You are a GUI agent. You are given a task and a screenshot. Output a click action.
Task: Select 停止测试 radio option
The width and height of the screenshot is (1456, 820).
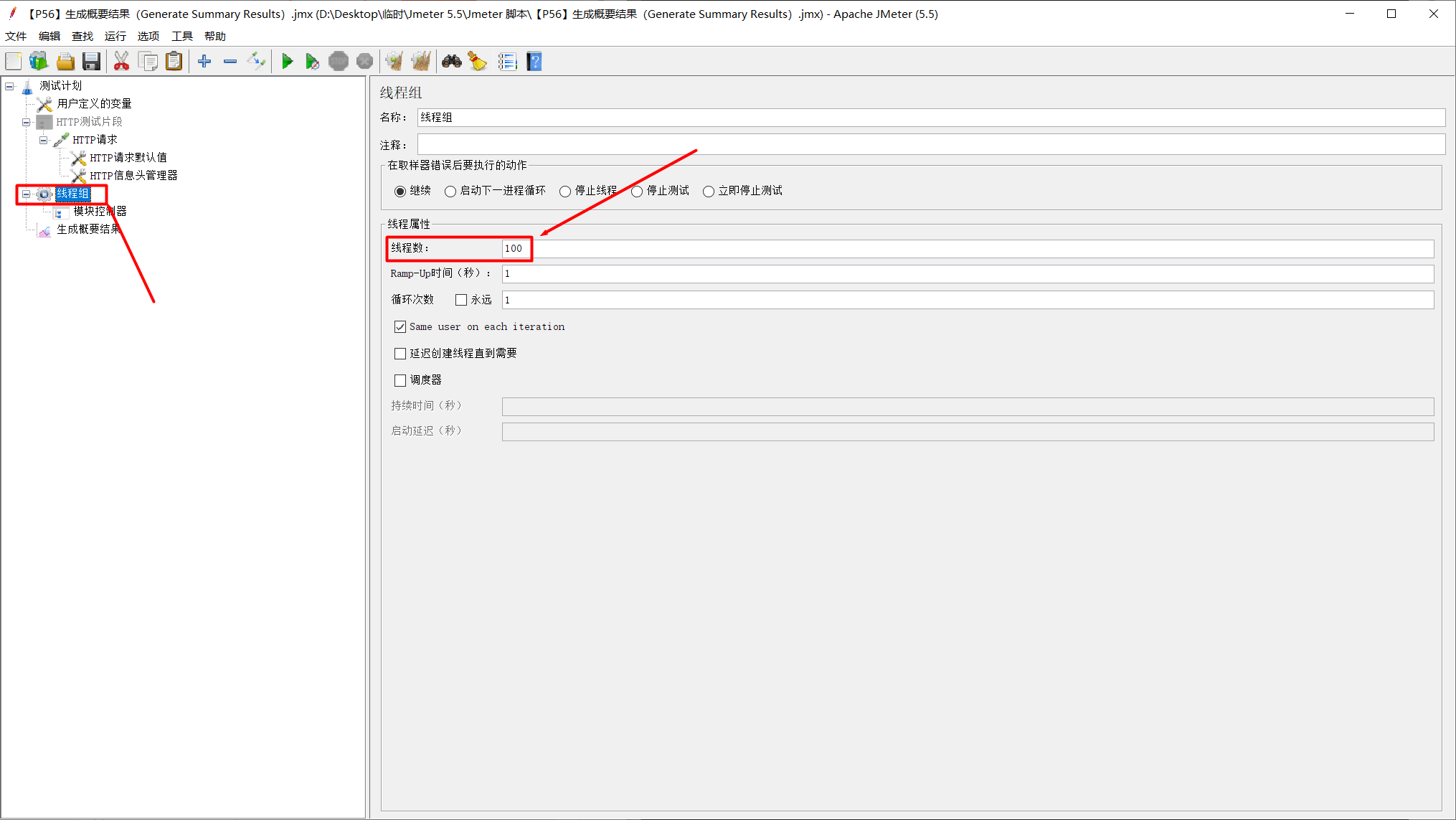coord(637,192)
